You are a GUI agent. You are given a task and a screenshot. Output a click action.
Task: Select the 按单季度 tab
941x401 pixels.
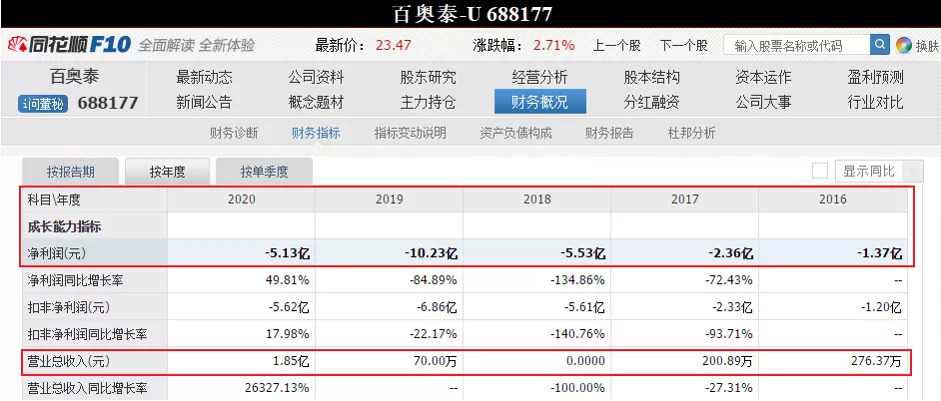coord(265,172)
